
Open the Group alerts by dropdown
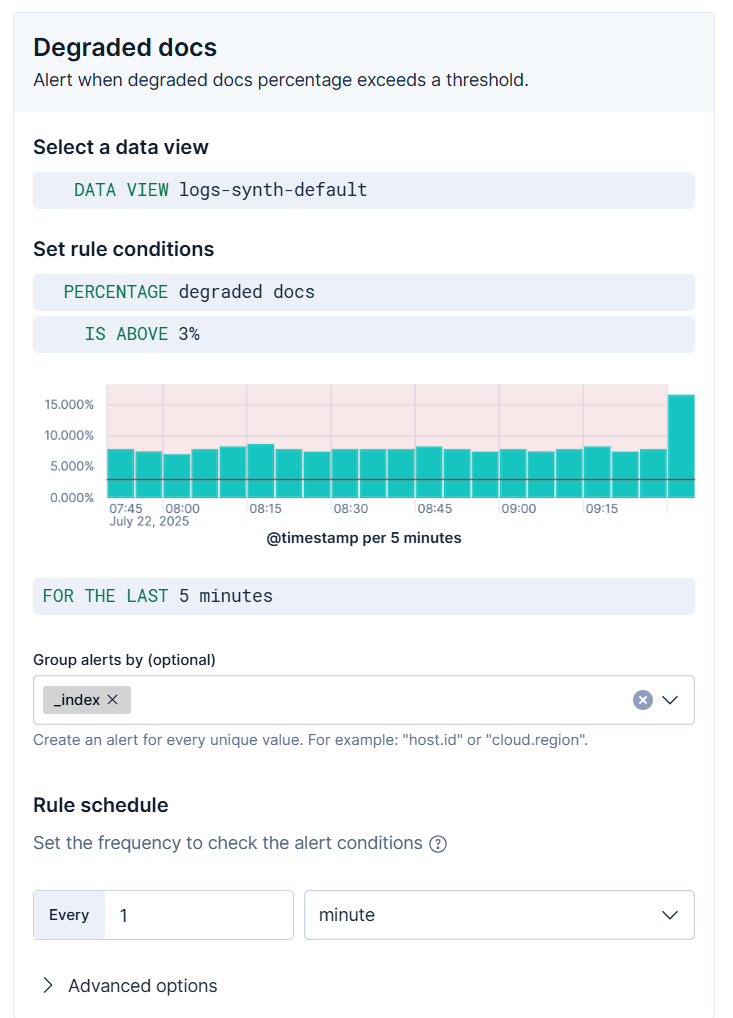(668, 699)
